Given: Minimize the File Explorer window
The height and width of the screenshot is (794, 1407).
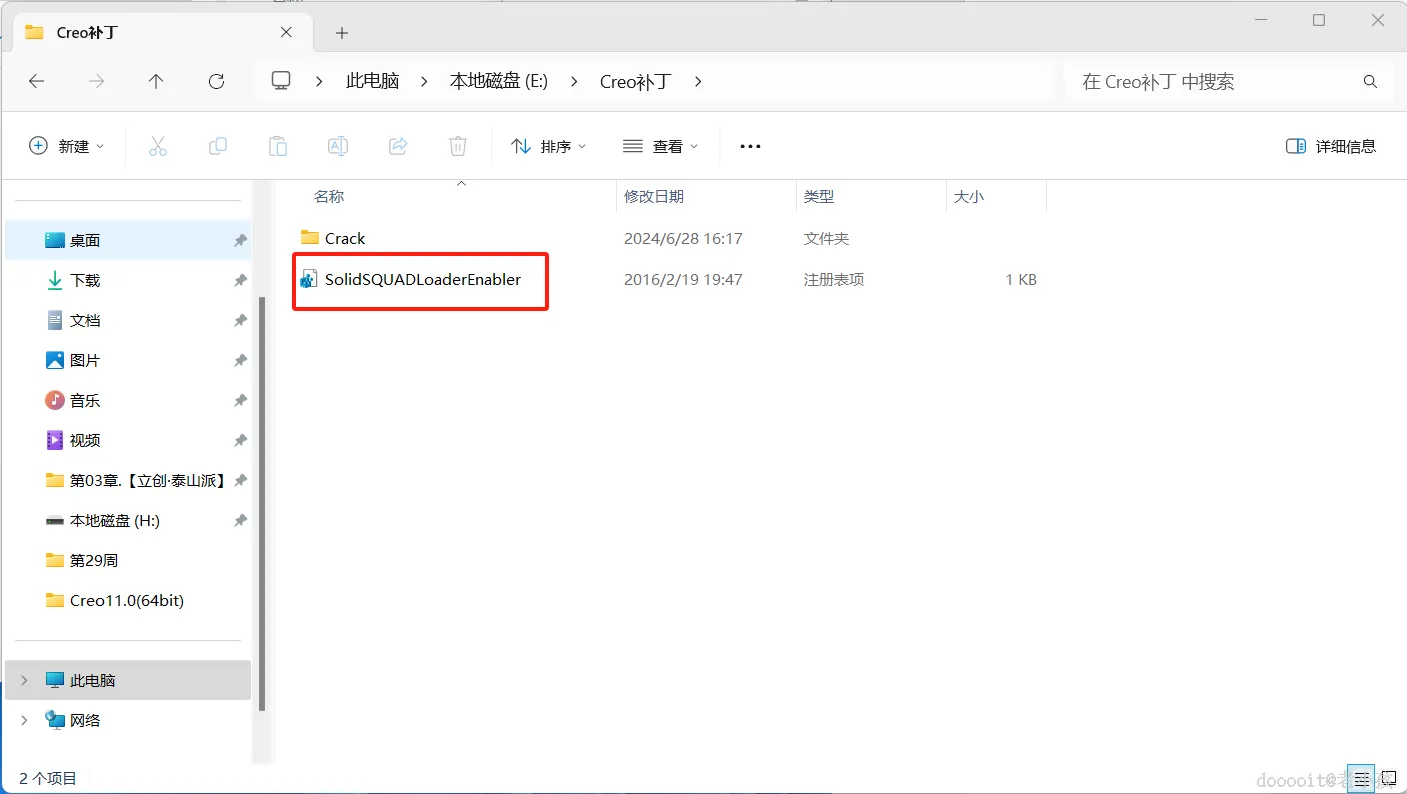Looking at the screenshot, I should pyautogui.click(x=1262, y=20).
